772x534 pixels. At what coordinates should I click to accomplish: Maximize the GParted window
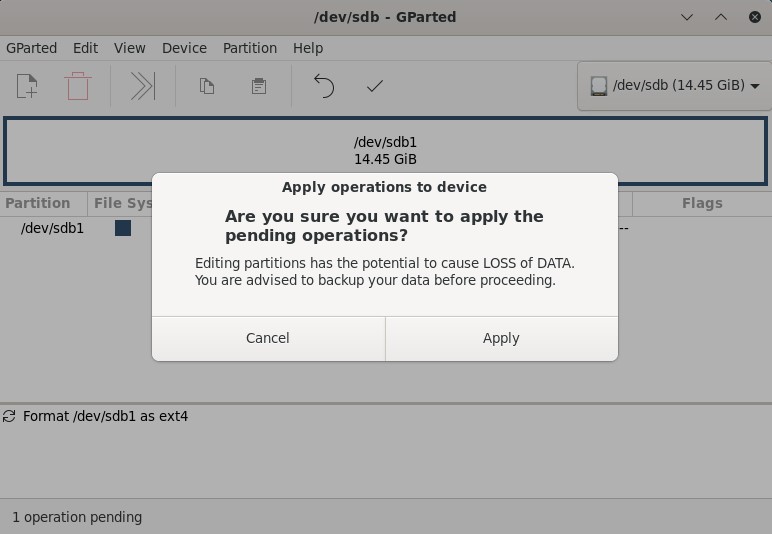click(721, 17)
